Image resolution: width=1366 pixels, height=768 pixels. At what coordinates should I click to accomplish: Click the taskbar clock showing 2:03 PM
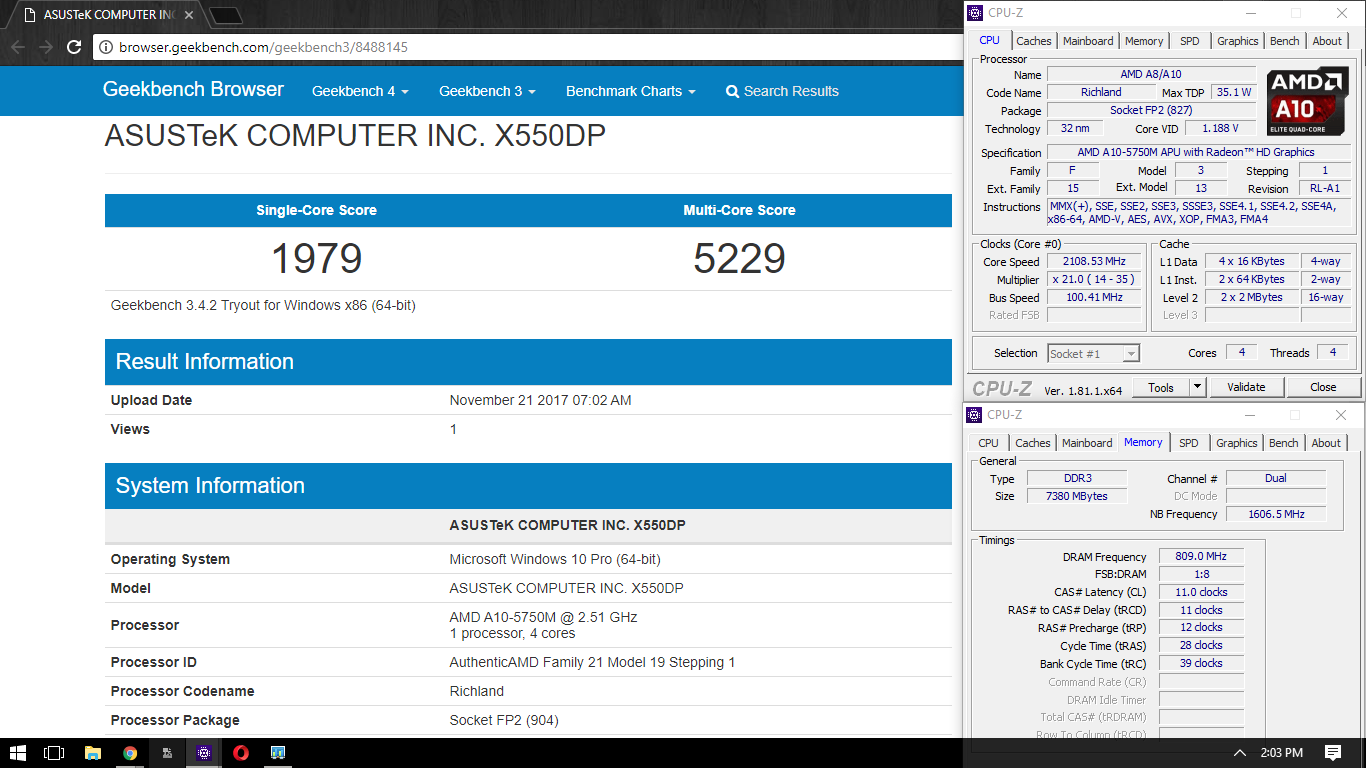pyautogui.click(x=1281, y=753)
